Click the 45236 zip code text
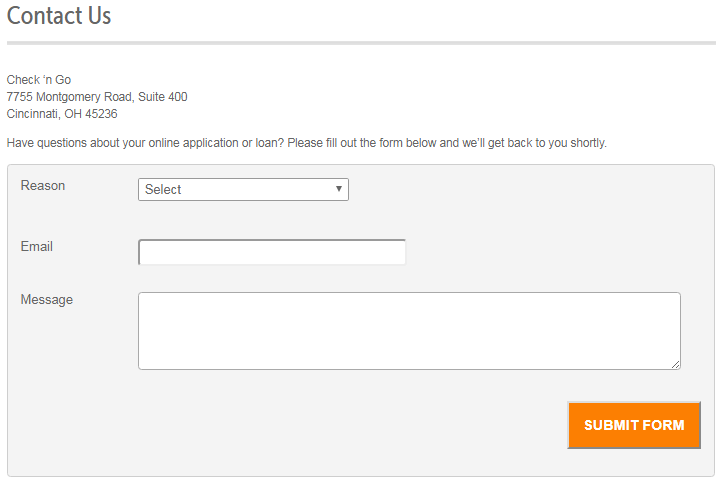The image size is (716, 487). (x=101, y=114)
